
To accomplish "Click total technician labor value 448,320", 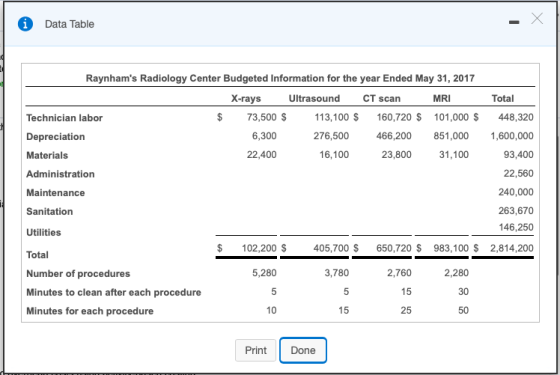I will pyautogui.click(x=516, y=117).
